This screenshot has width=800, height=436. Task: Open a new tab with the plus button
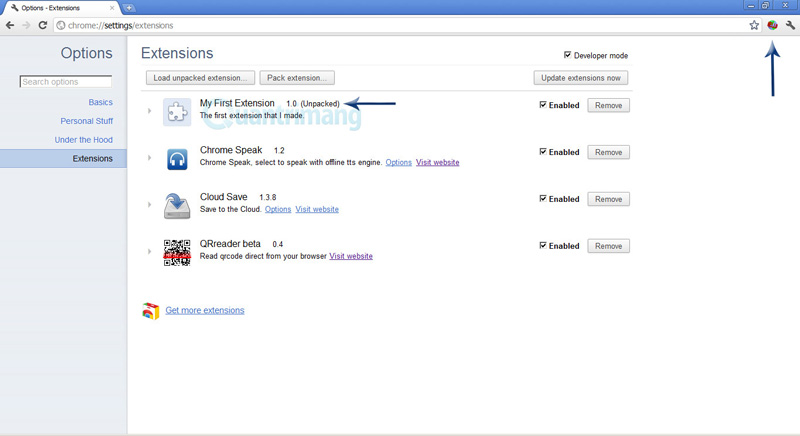click(129, 8)
